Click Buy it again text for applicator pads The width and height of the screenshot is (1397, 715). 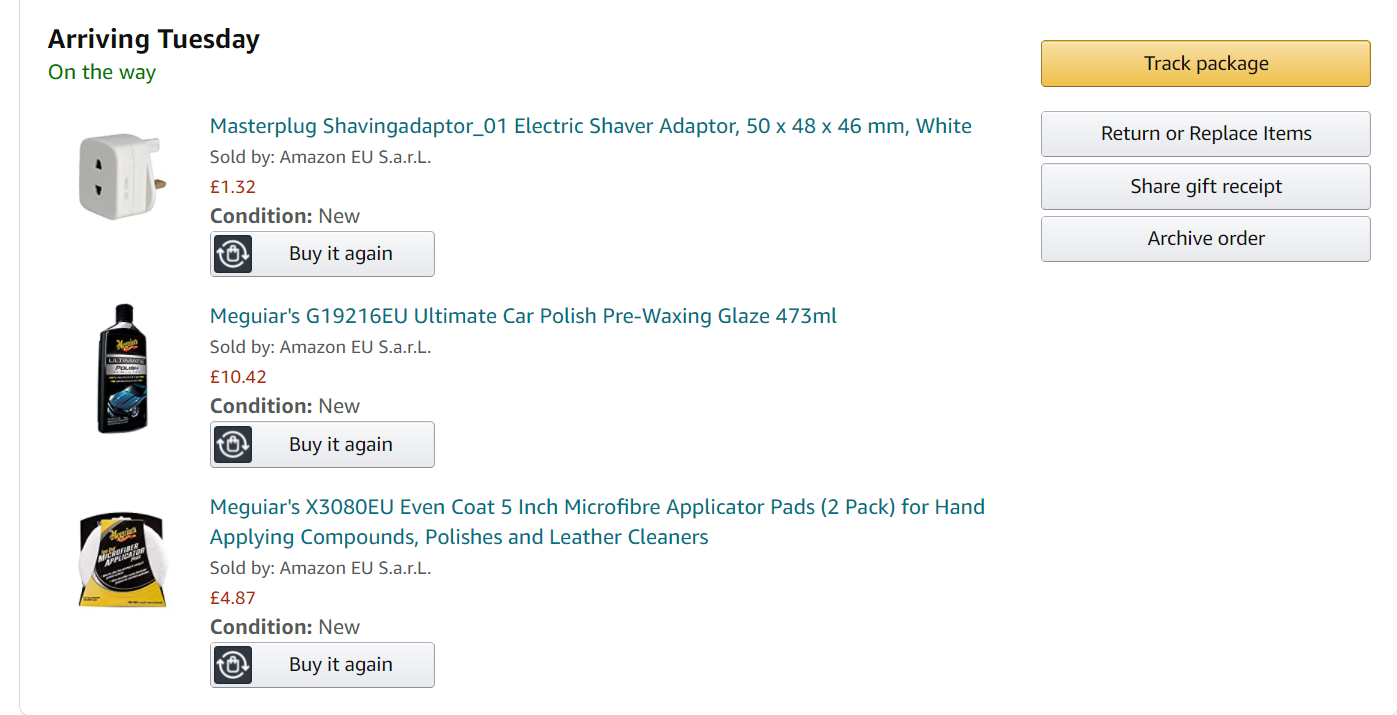(340, 665)
